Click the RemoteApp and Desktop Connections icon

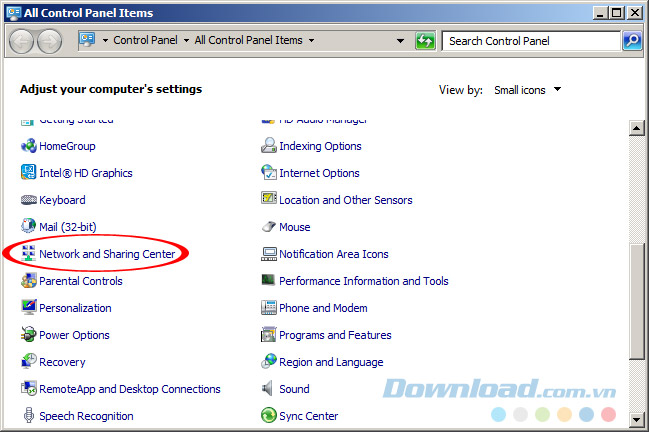coord(29,388)
